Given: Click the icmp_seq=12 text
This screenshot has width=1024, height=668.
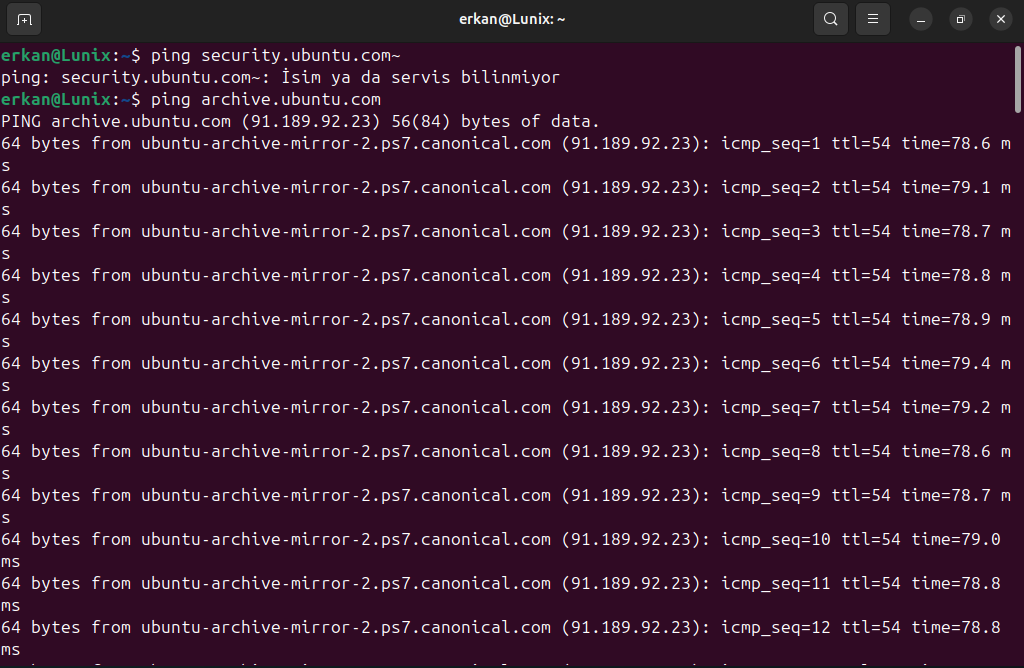Looking at the screenshot, I should tap(776, 628).
